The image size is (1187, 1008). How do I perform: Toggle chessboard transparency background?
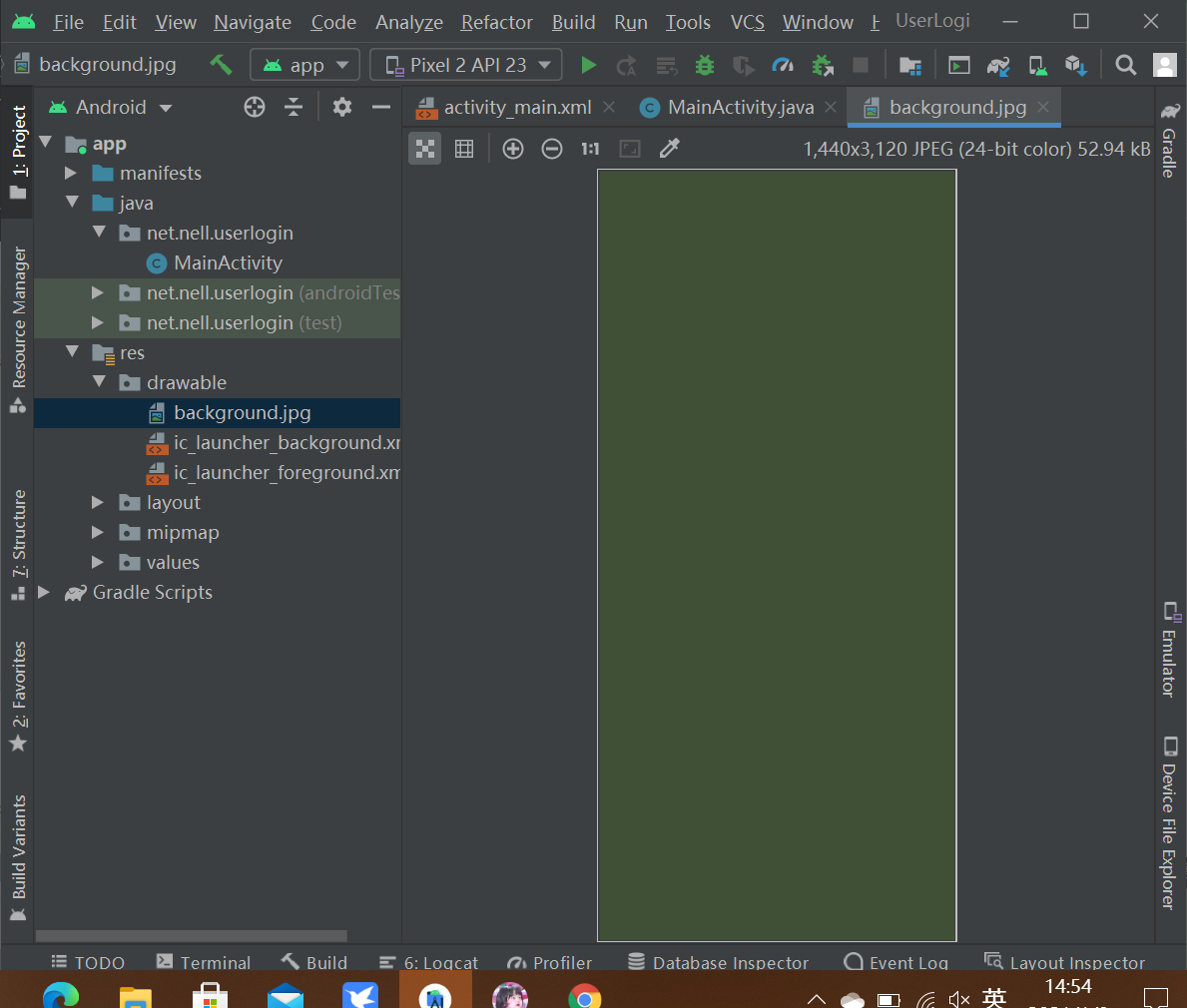tap(424, 149)
